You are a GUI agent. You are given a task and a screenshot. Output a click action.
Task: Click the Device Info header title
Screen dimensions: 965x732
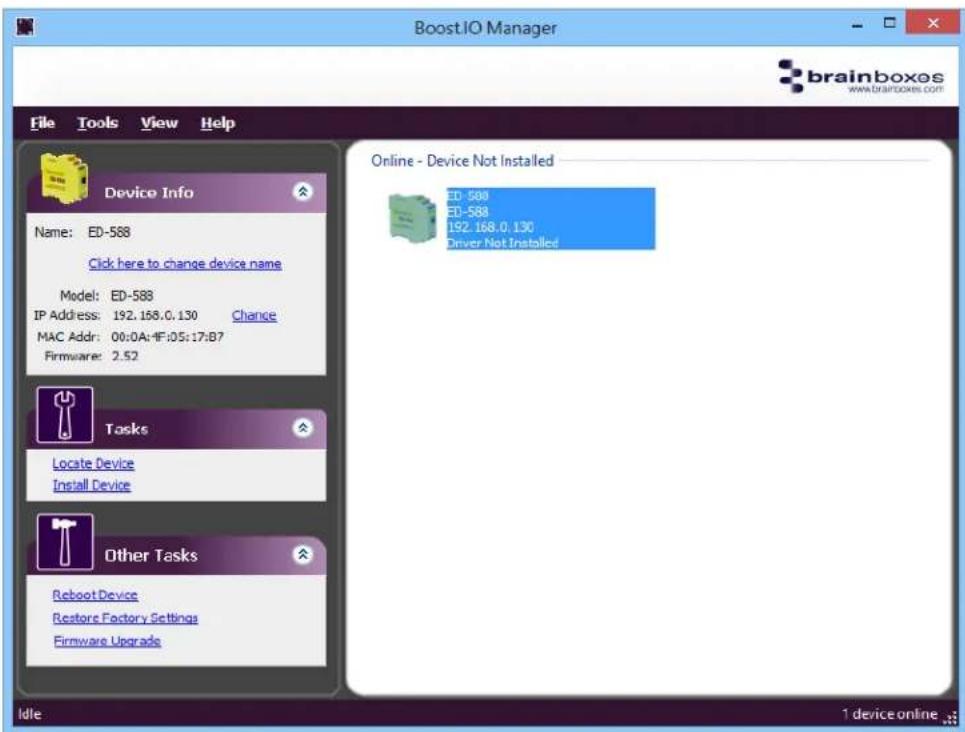tap(149, 192)
